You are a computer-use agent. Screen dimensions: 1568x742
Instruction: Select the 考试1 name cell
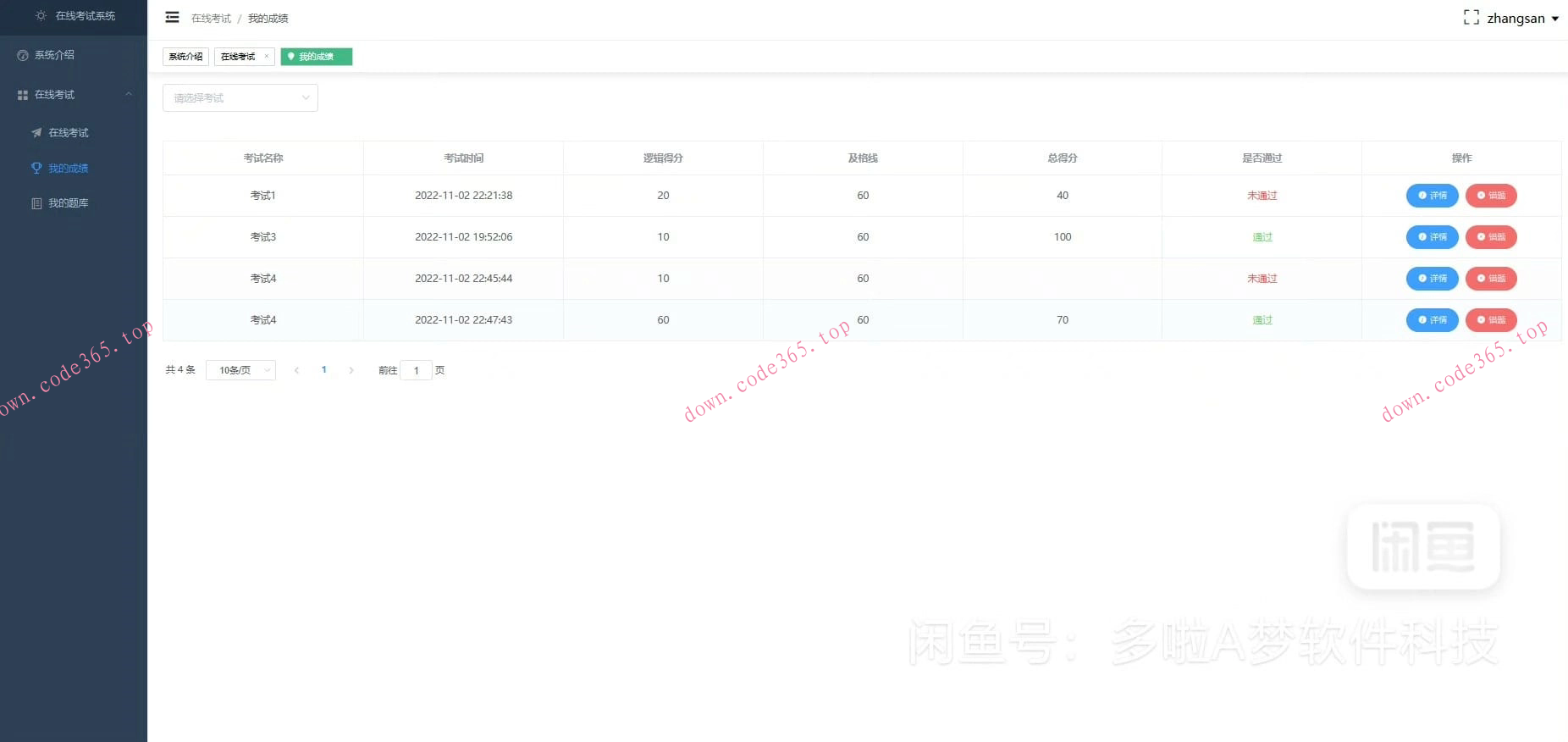point(263,196)
